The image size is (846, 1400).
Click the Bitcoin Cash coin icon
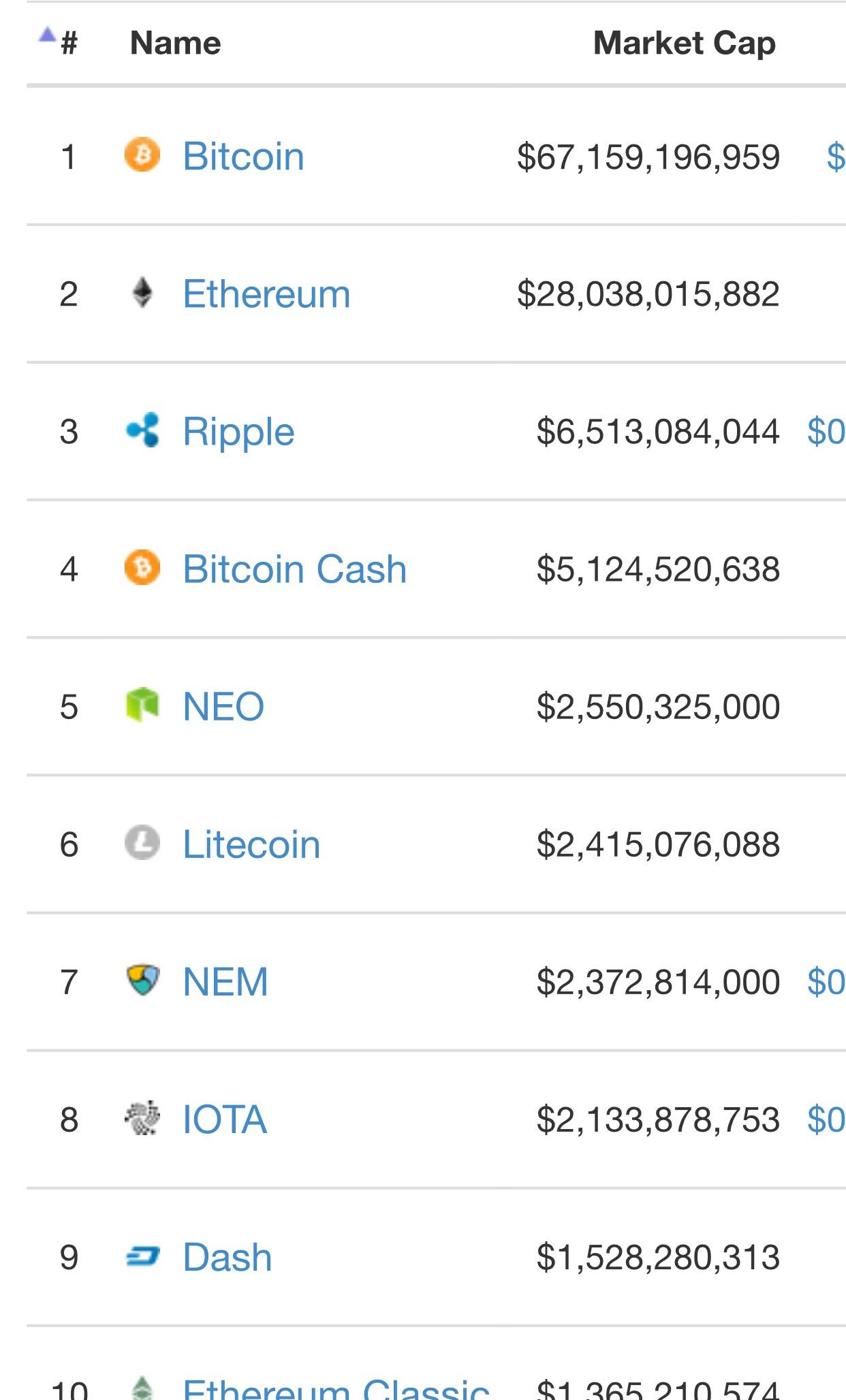coord(142,568)
